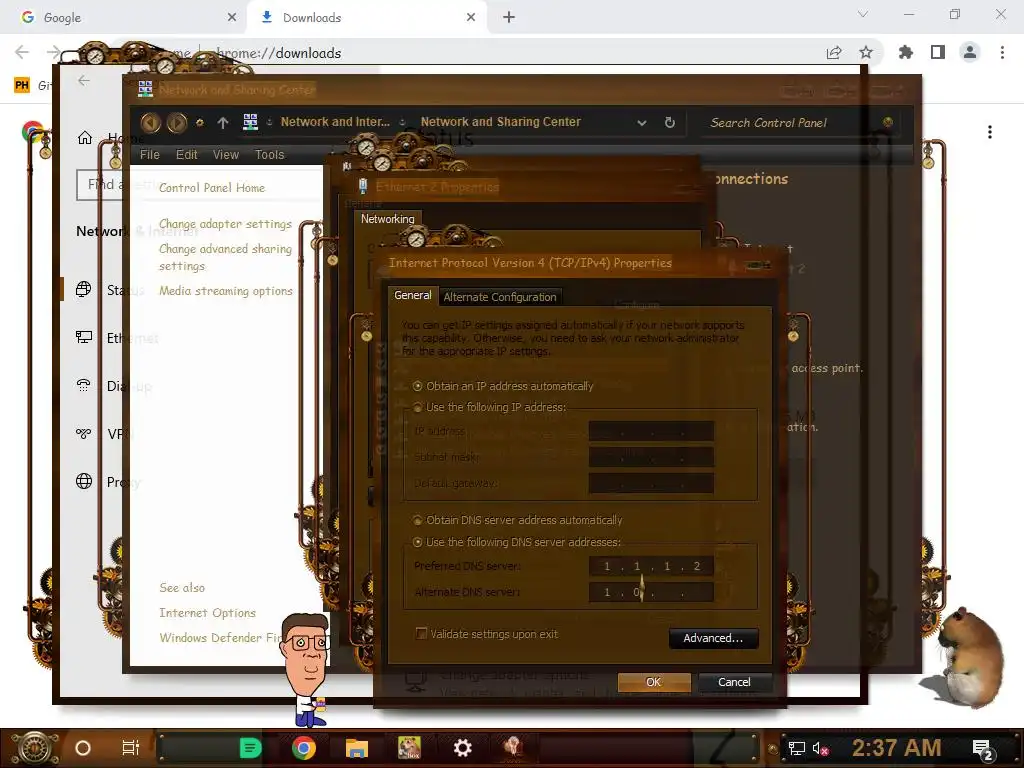Enable Validate settings upon exit checkbox
The width and height of the screenshot is (1024, 768).
tap(421, 633)
